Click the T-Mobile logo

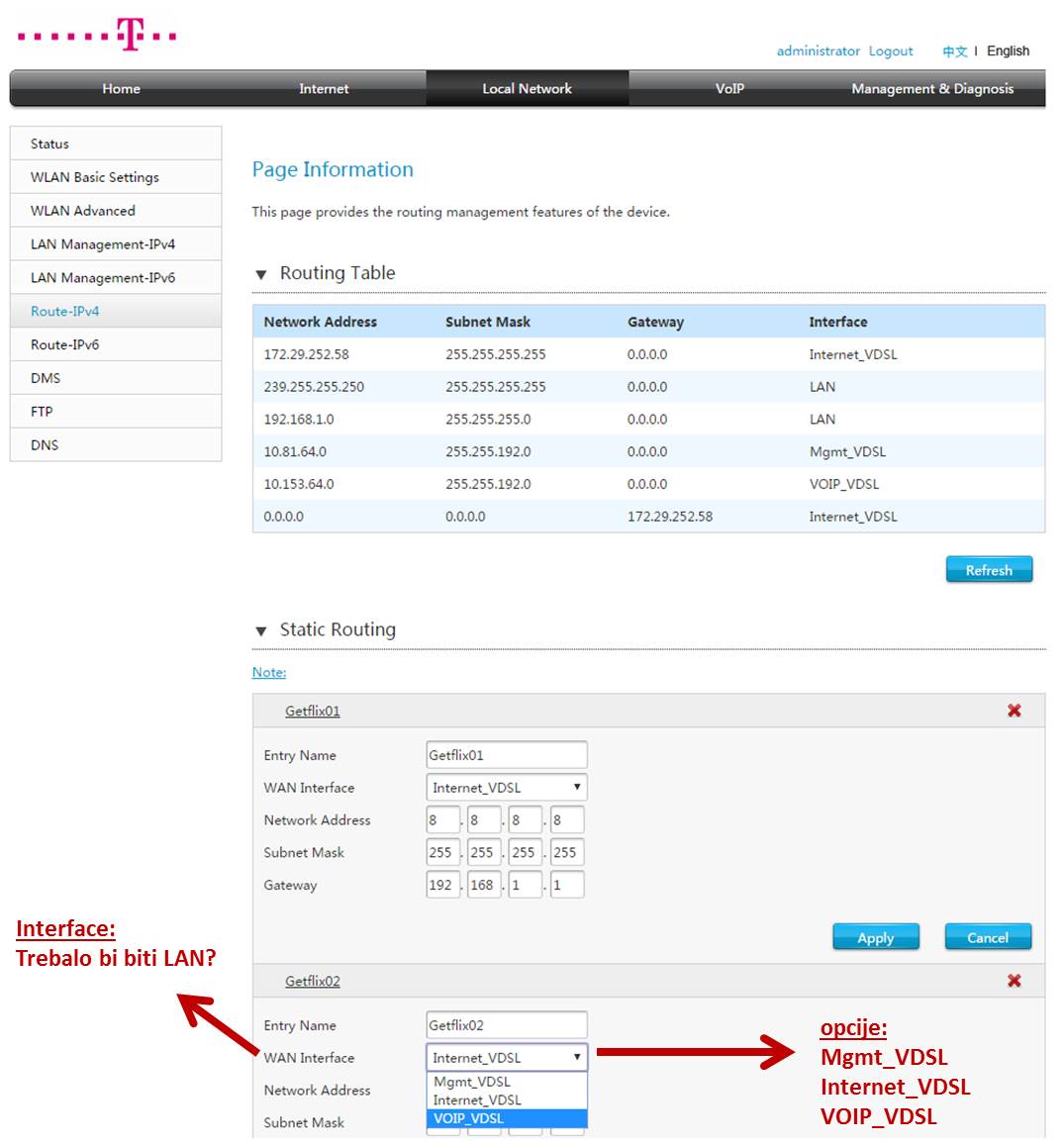[97, 36]
